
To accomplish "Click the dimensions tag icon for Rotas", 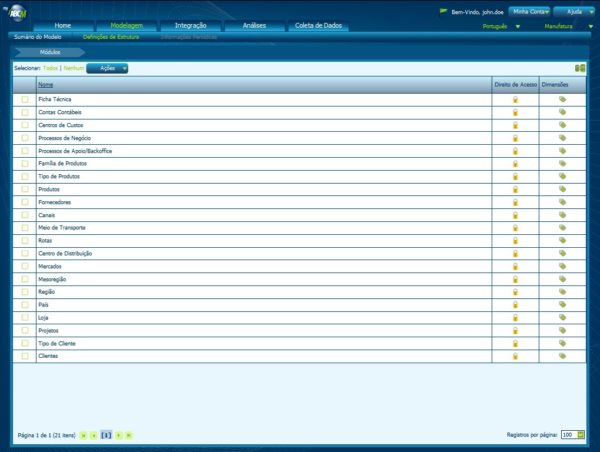I will coord(562,240).
